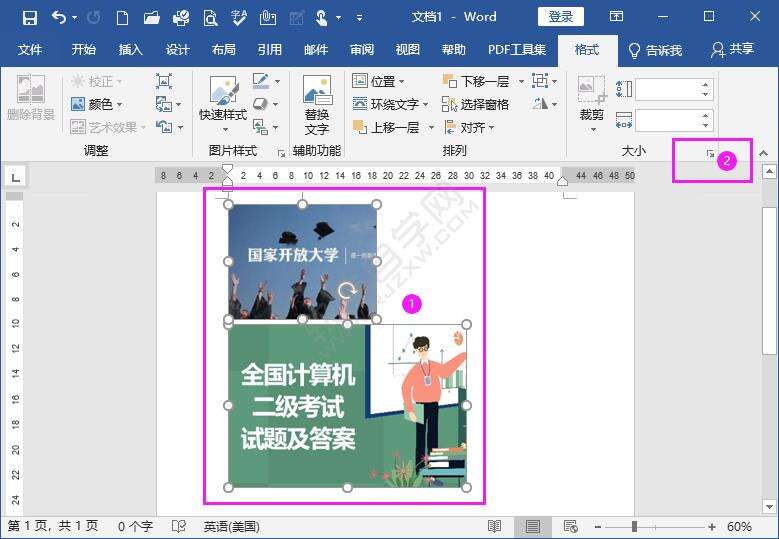Expand the 裁剪 crop options arrow

[x=593, y=130]
